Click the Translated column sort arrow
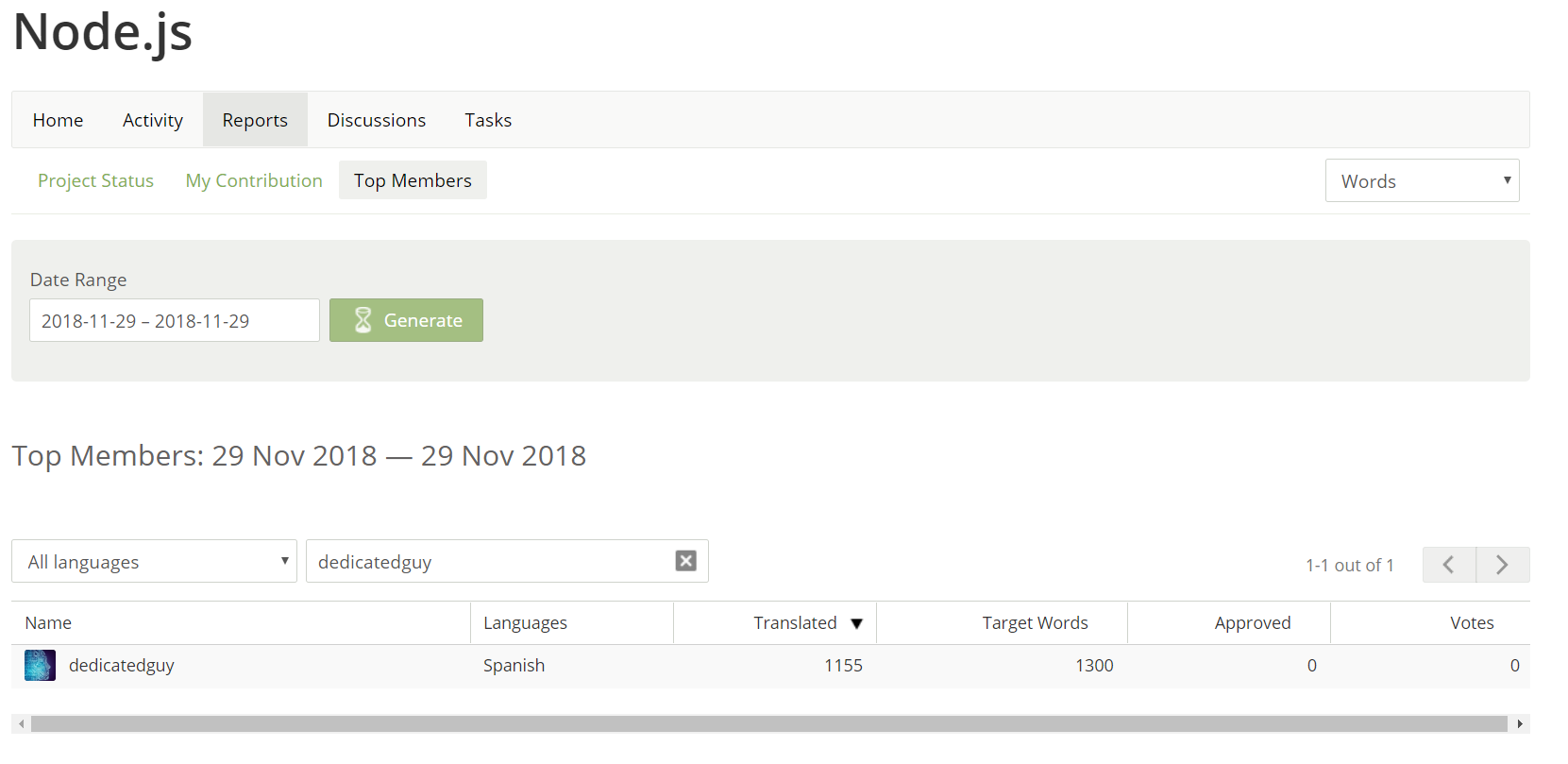This screenshot has width=1568, height=764. (856, 623)
